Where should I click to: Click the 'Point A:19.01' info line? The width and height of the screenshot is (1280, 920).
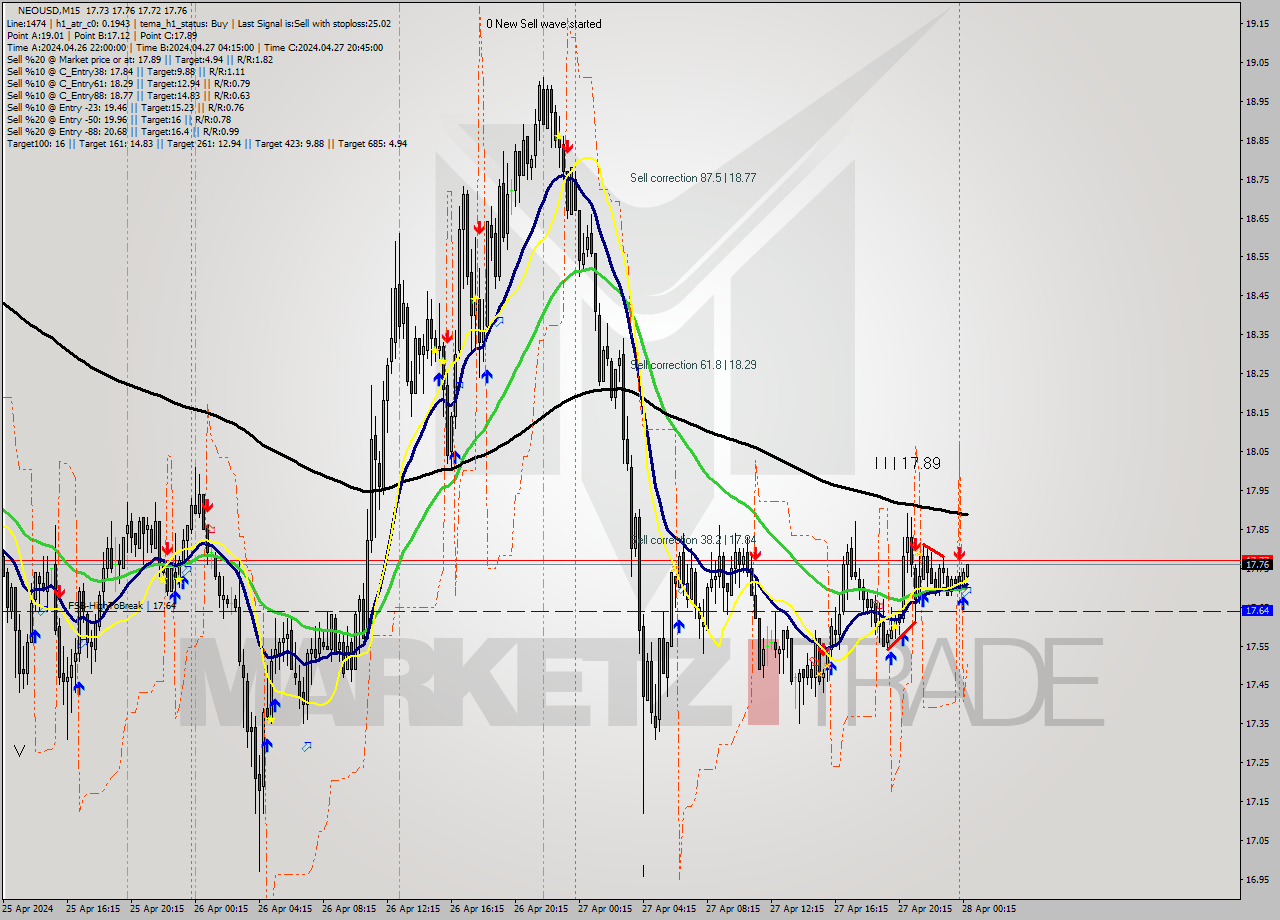102,35
